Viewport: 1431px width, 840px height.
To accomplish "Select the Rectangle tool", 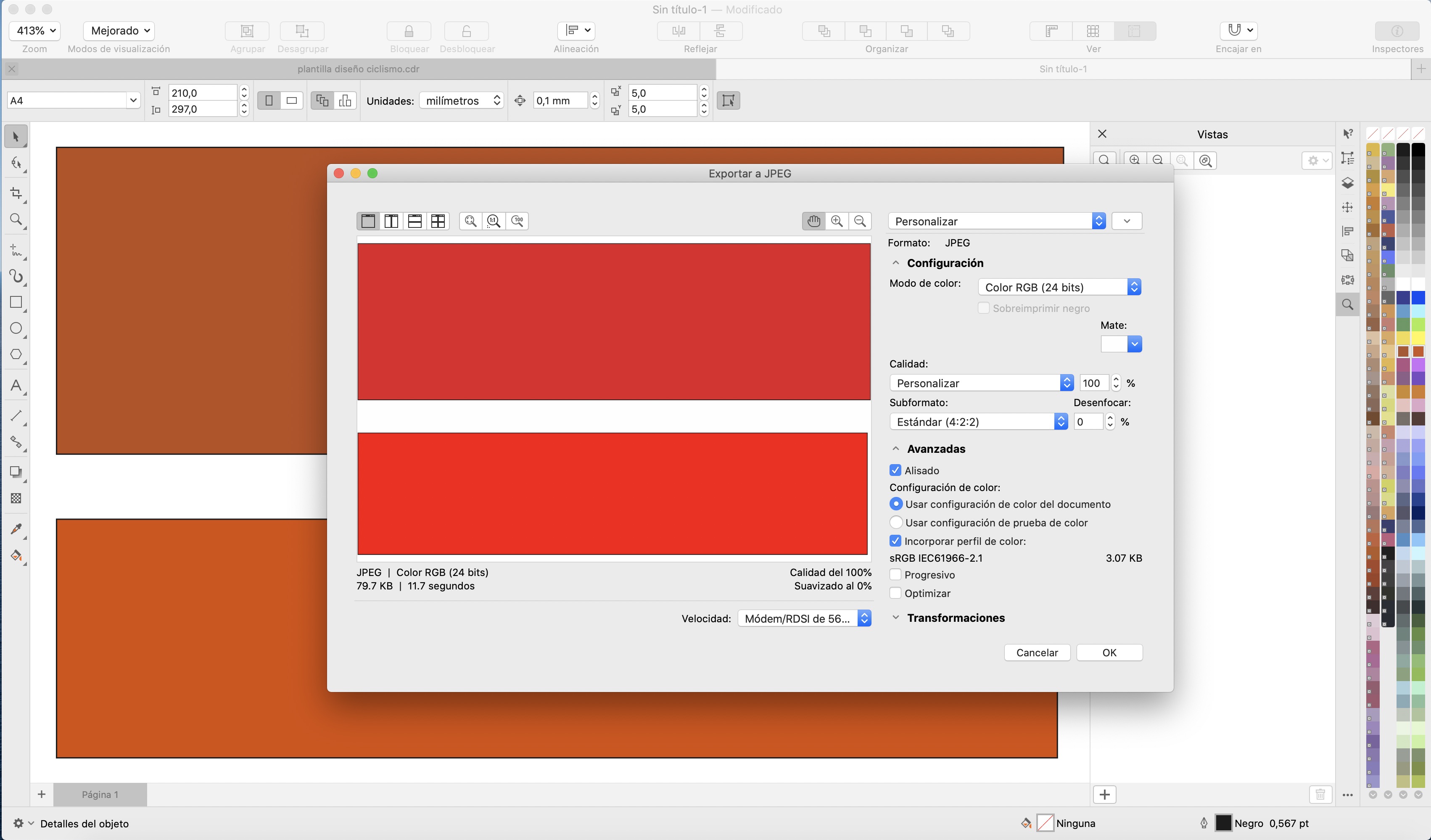I will [x=16, y=302].
